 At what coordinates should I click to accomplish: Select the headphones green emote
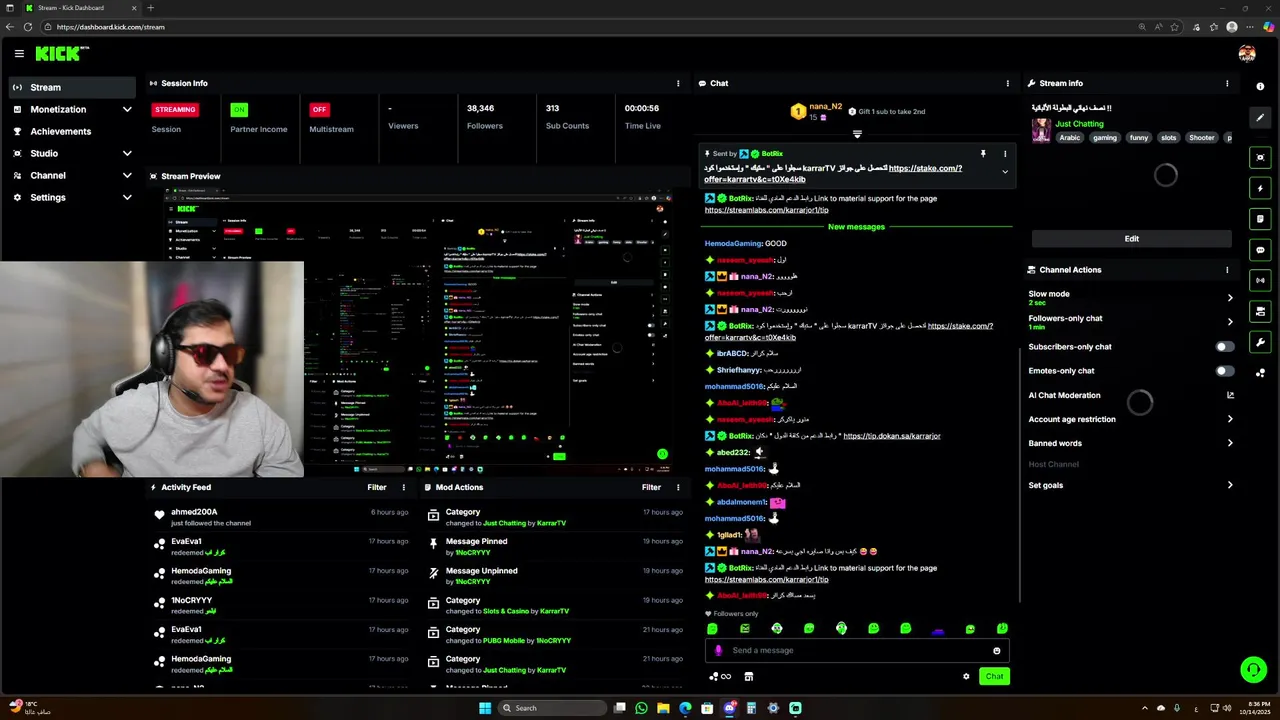point(841,629)
